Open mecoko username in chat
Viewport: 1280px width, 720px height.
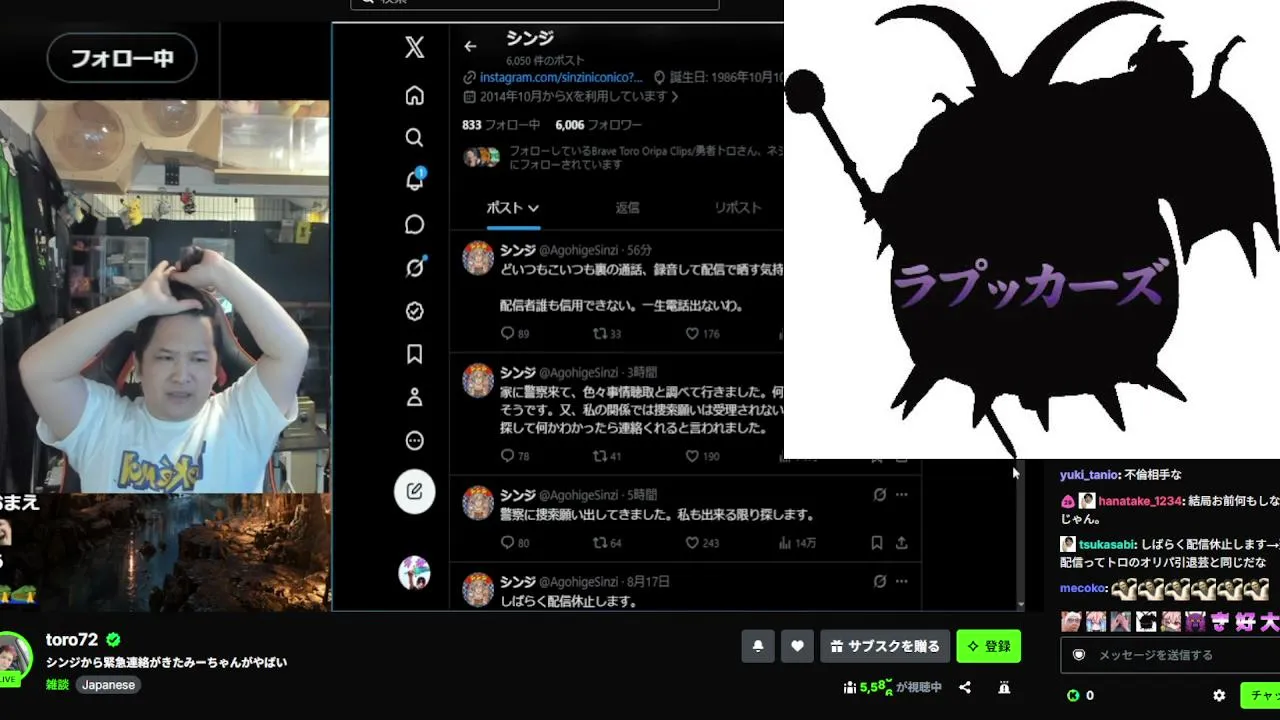click(1082, 589)
